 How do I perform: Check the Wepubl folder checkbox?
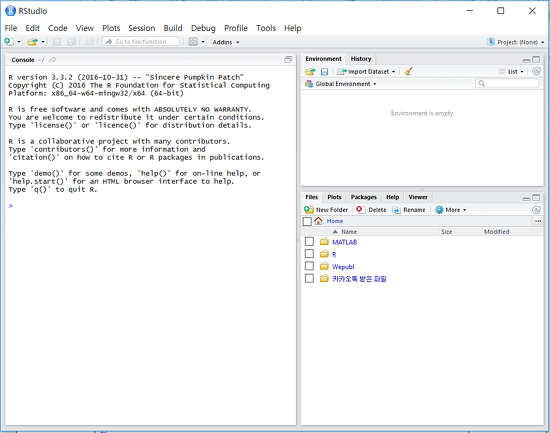tap(309, 266)
